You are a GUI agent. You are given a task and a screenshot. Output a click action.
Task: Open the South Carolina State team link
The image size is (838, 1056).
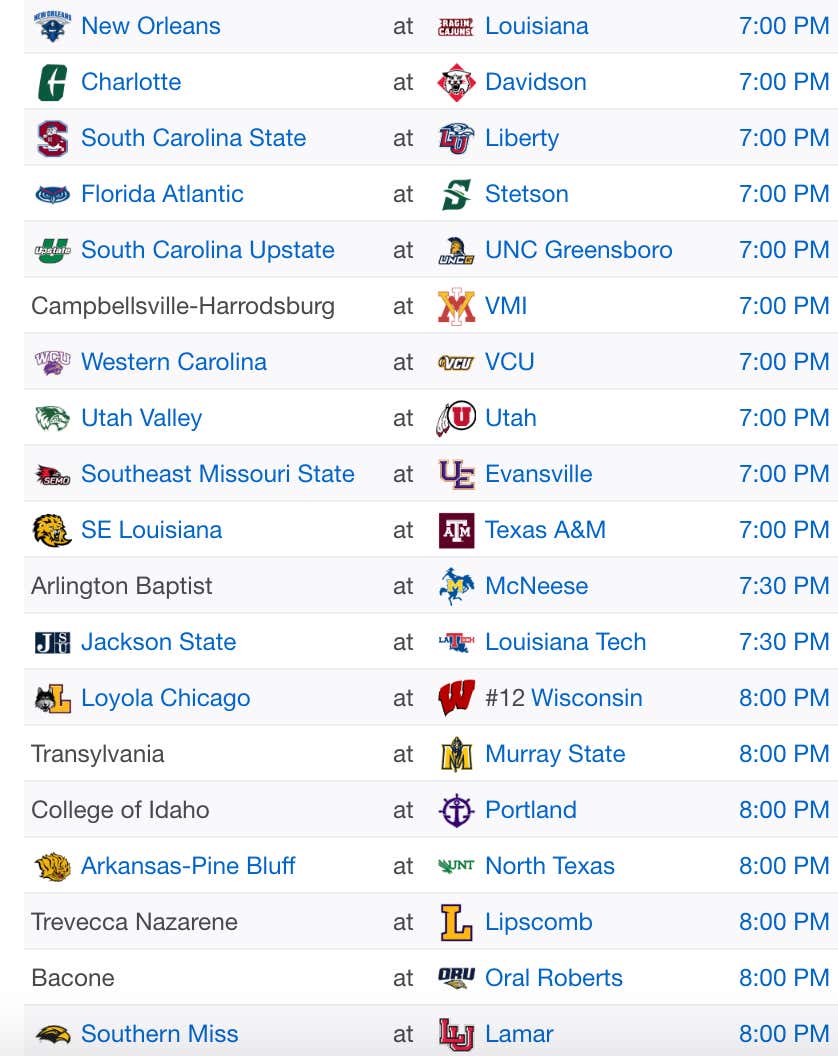[x=193, y=138]
